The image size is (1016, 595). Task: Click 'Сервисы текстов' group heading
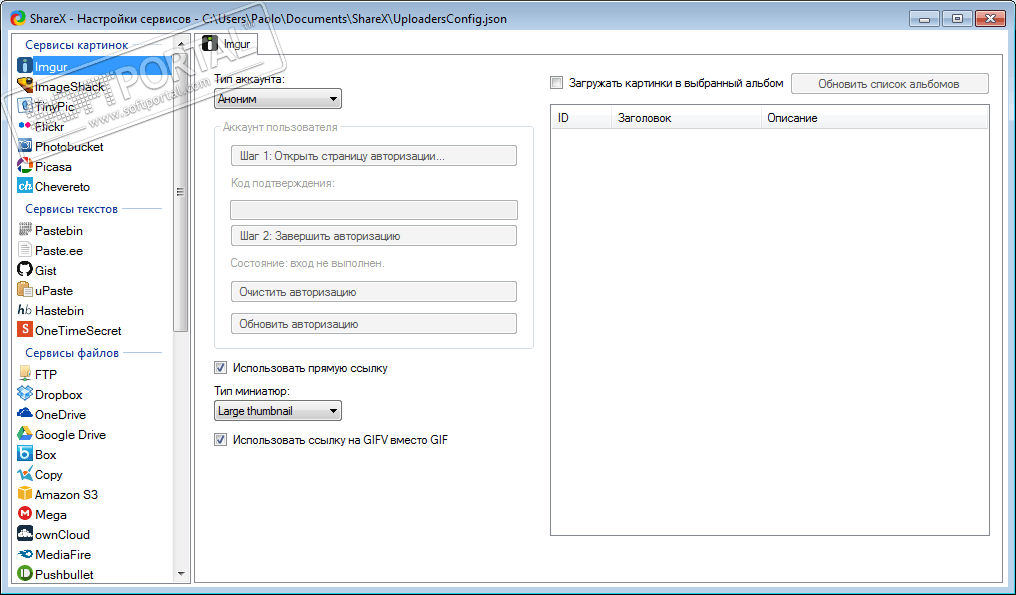click(71, 209)
